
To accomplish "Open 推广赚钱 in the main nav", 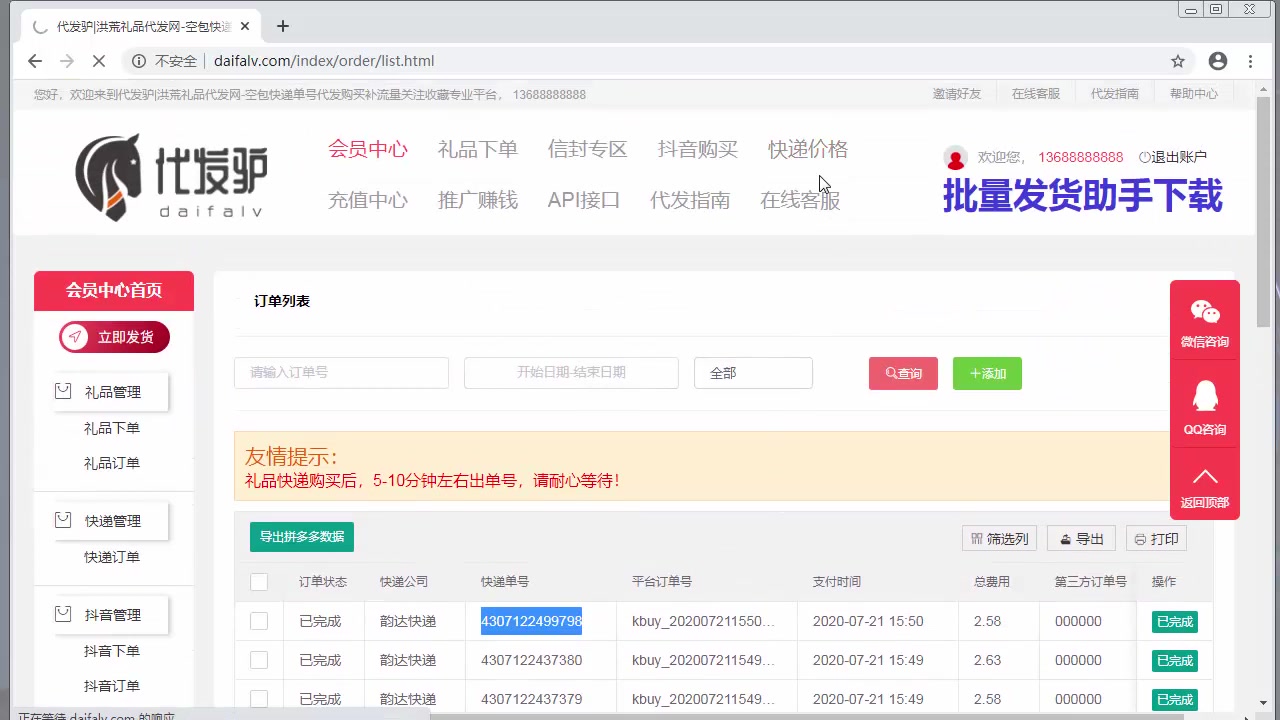I will point(478,200).
